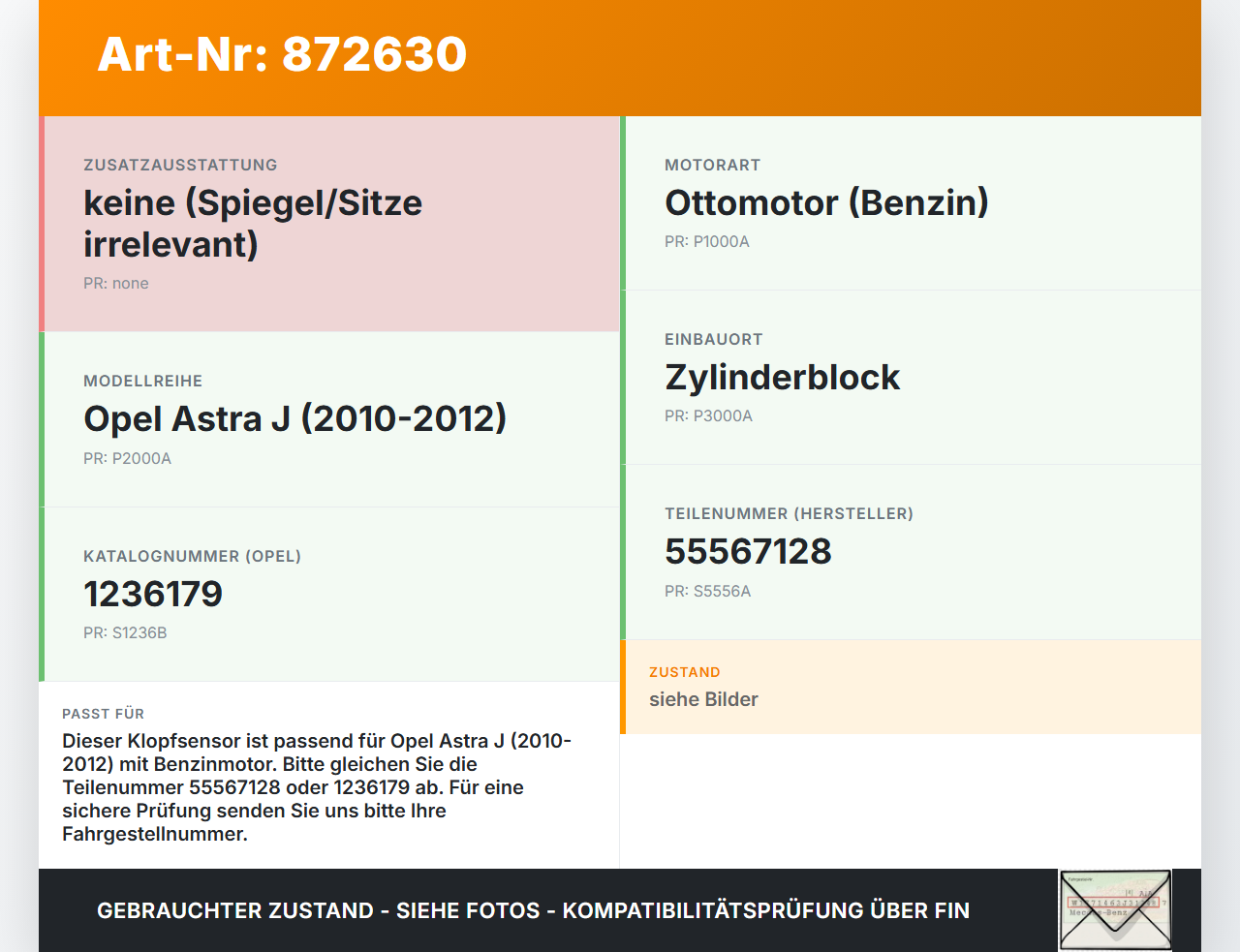Click PR code S1236B label

pos(125,632)
